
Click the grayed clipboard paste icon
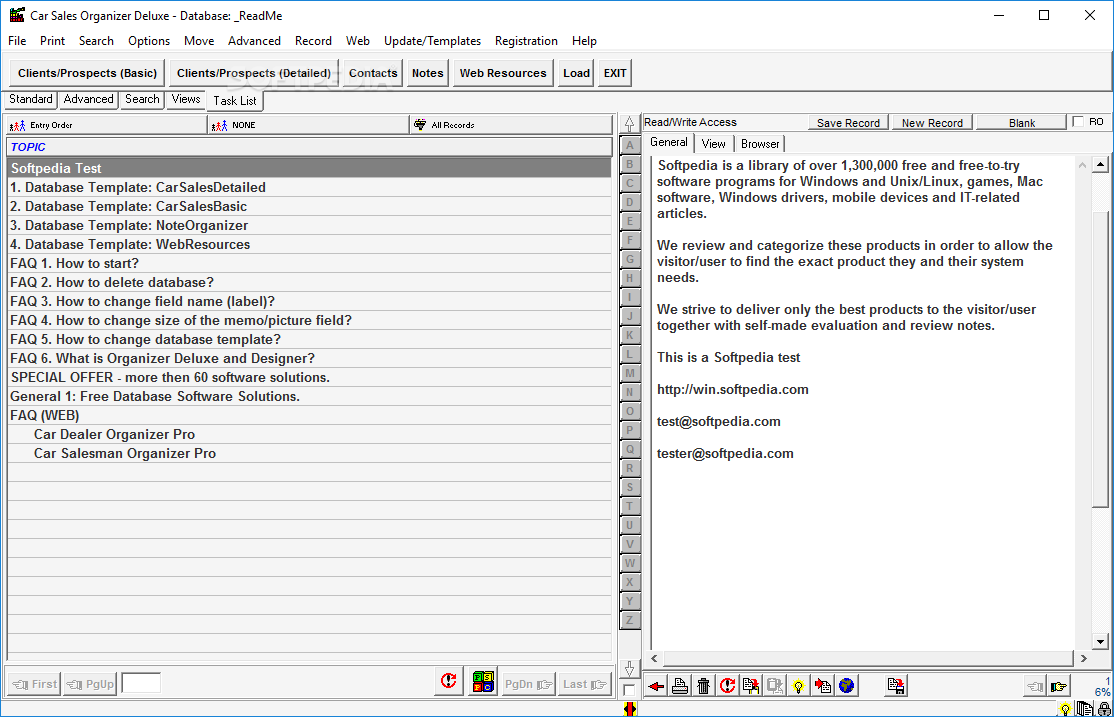coord(774,686)
